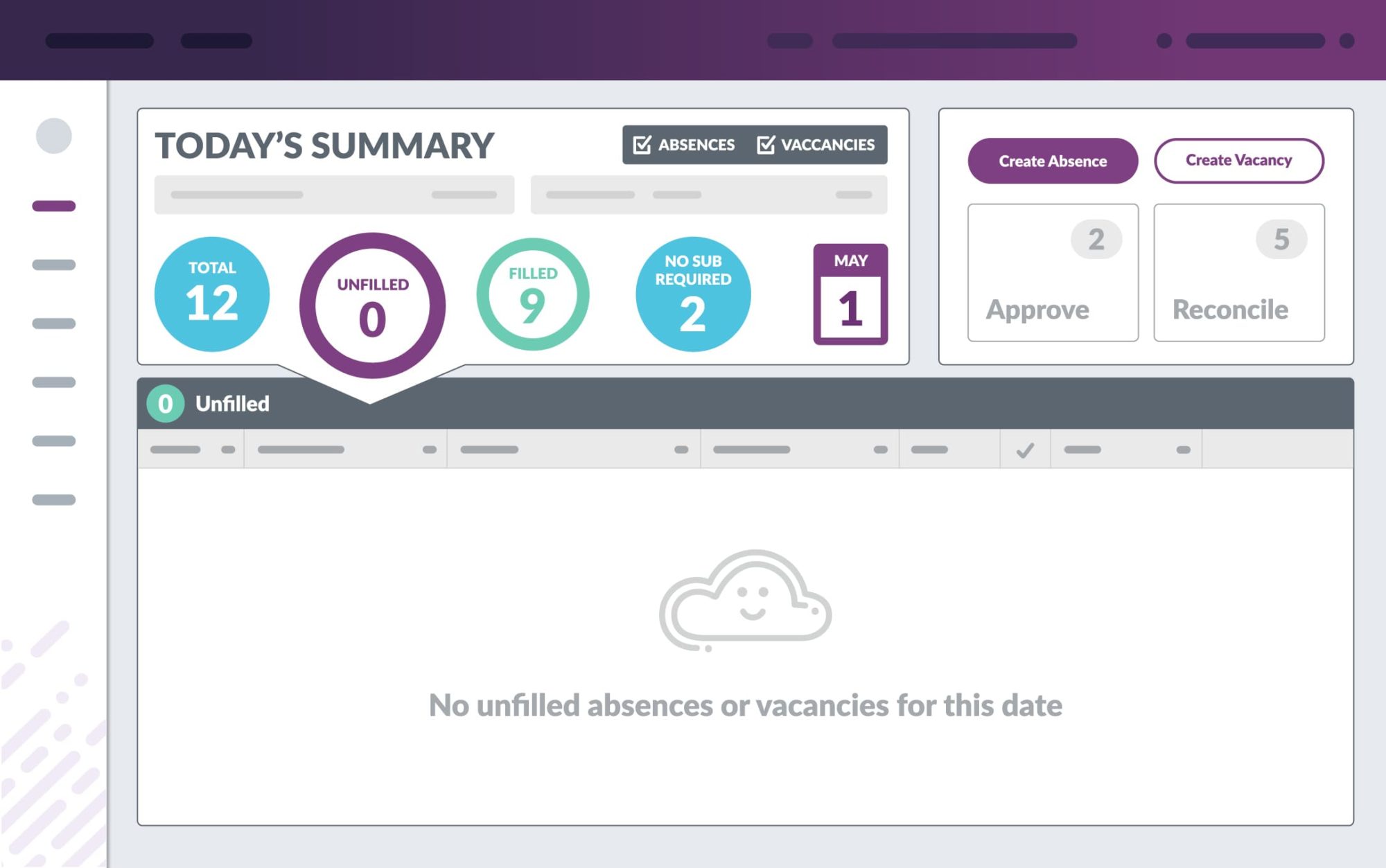Expand the second blurred column filter
This screenshot has width=1386, height=868.
[431, 450]
